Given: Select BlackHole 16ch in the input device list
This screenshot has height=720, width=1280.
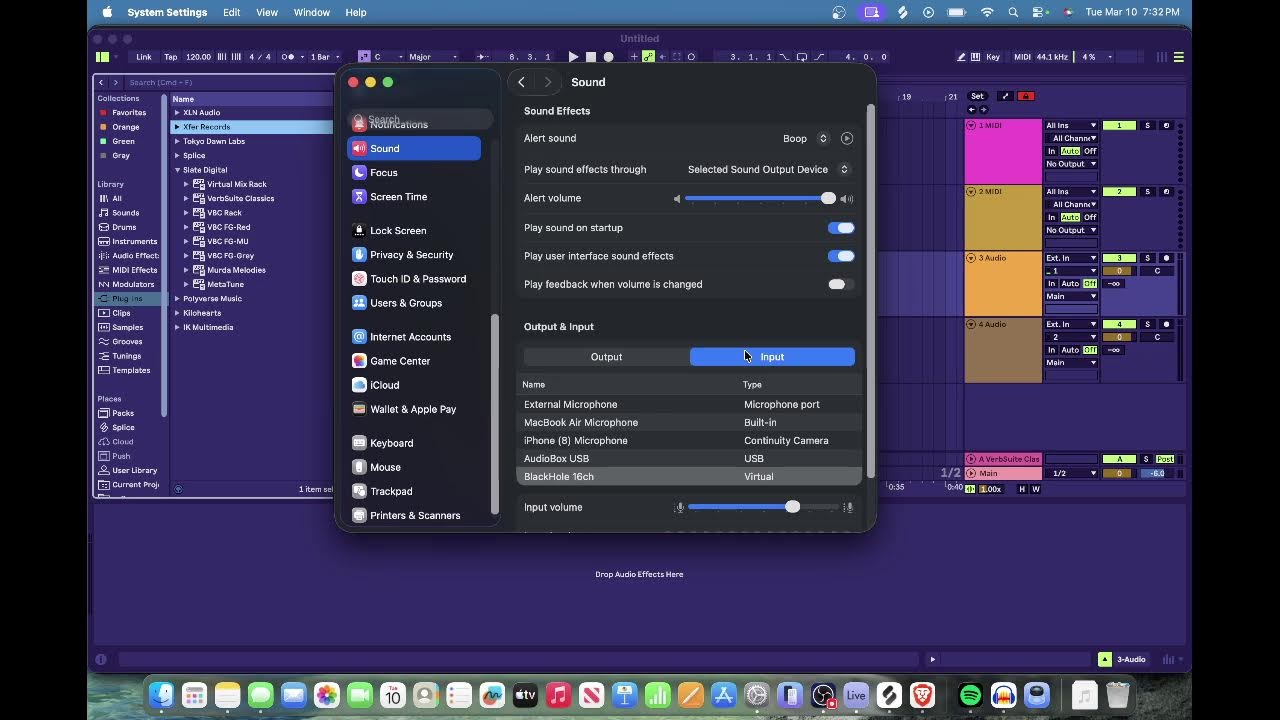Looking at the screenshot, I should coord(689,477).
